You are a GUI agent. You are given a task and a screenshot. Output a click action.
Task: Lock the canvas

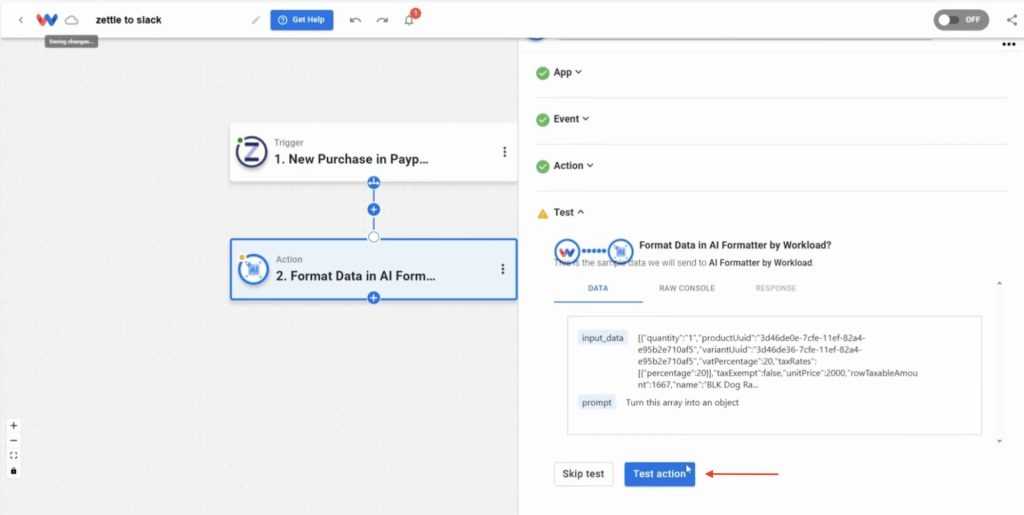click(x=14, y=471)
